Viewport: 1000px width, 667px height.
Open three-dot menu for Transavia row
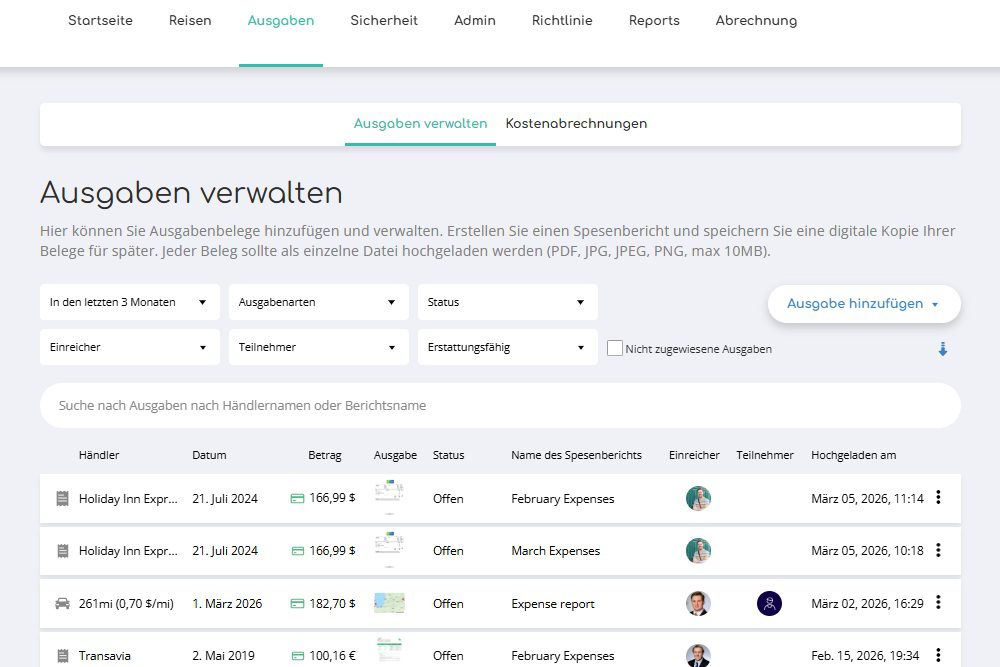(938, 655)
